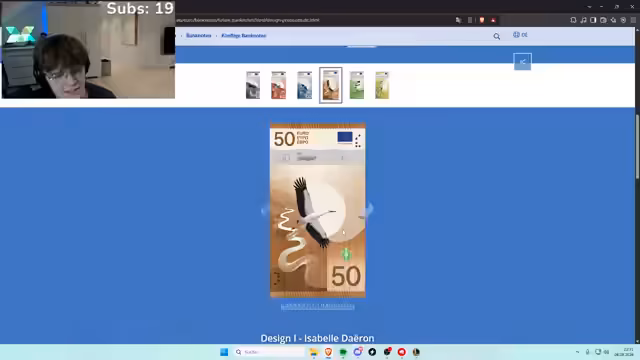The image size is (640, 360).
Task: Open the Banknoten breadcrumb link
Action: click(x=199, y=36)
